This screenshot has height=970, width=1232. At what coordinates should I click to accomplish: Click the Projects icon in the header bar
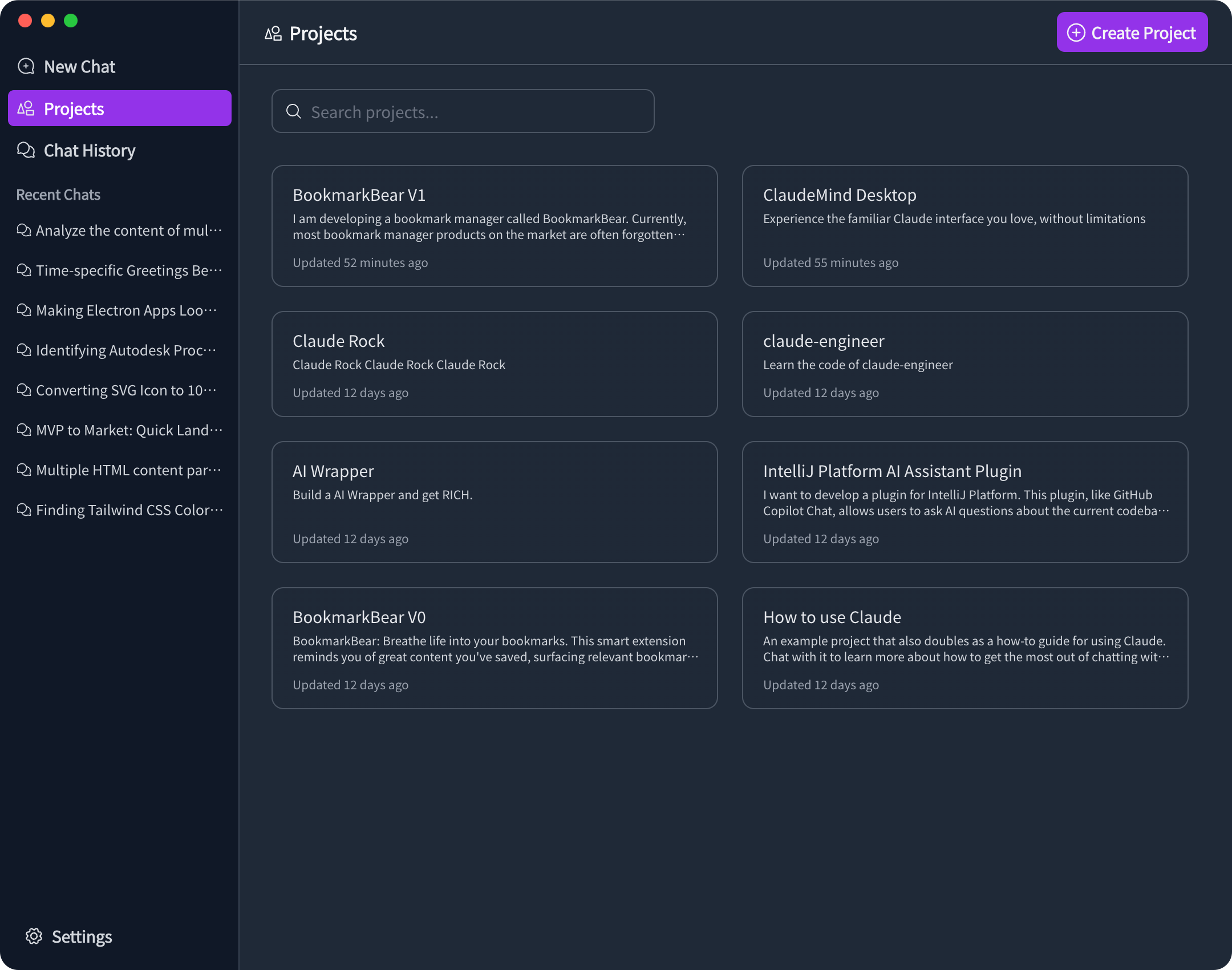tap(273, 33)
